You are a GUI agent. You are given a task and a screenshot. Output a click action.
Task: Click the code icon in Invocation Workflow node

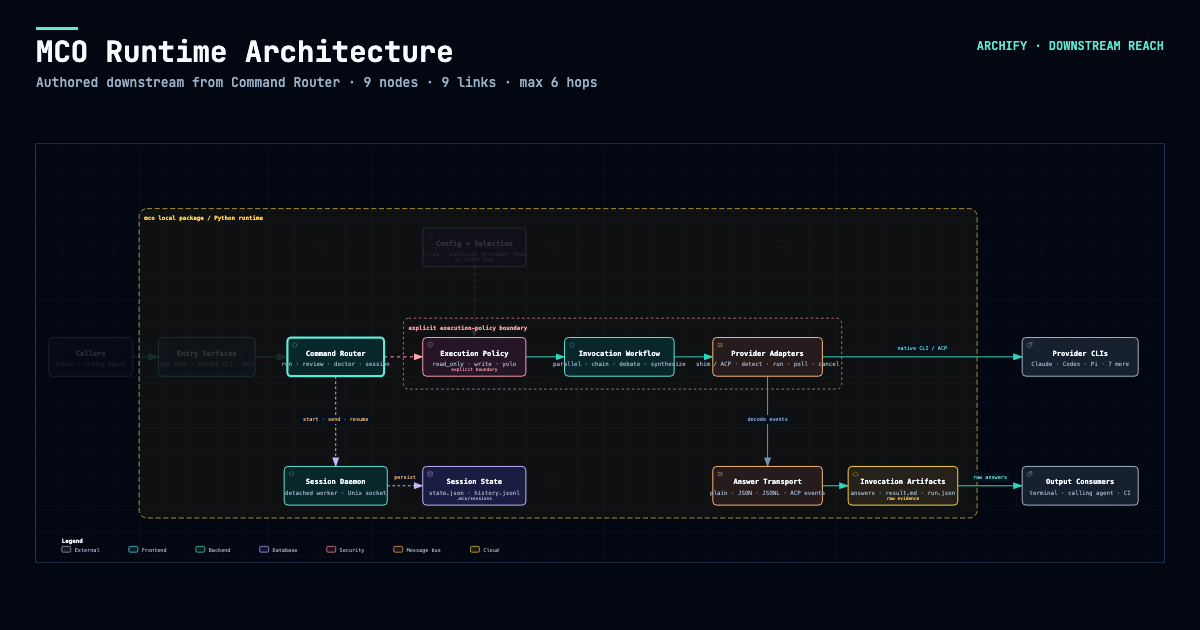pos(571,344)
